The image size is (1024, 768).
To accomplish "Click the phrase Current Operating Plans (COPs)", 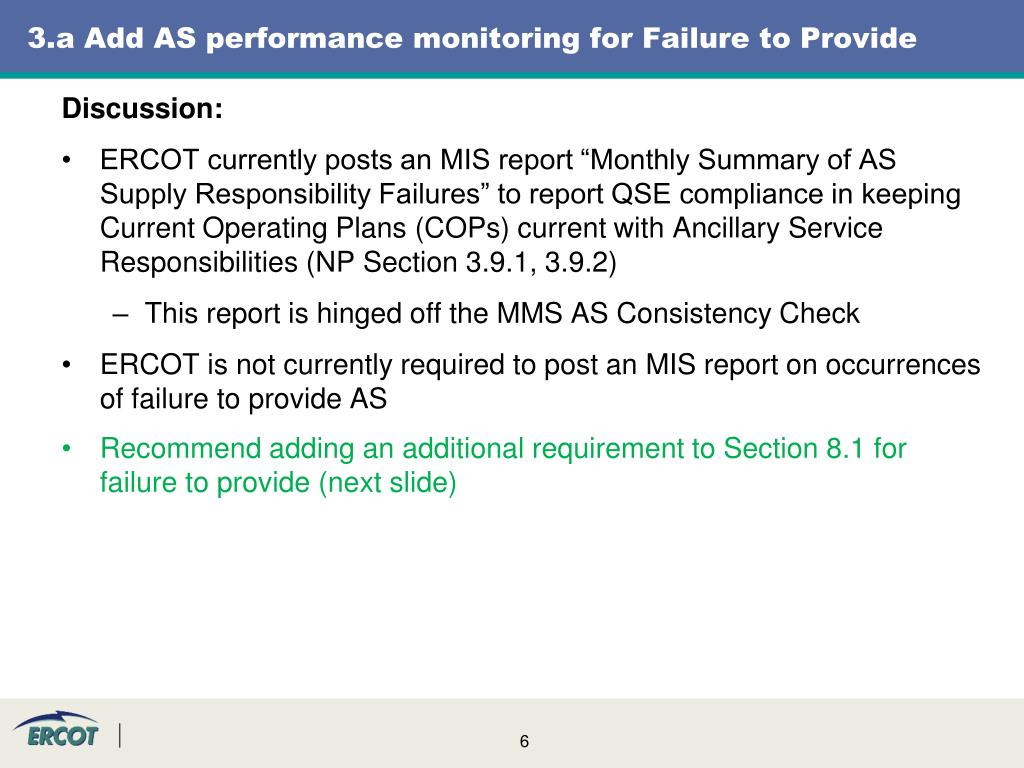I will tap(304, 229).
